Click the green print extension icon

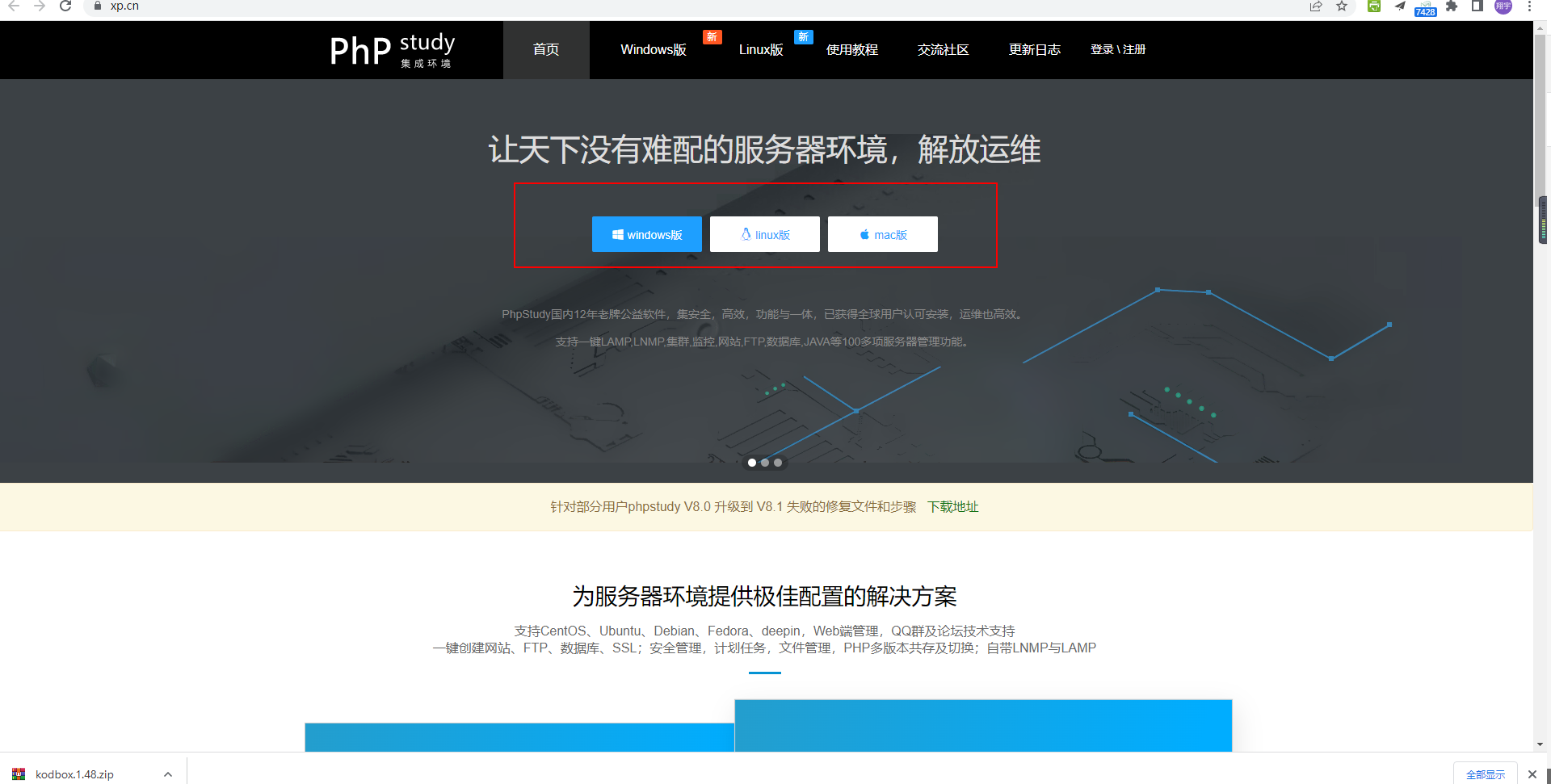click(1373, 6)
